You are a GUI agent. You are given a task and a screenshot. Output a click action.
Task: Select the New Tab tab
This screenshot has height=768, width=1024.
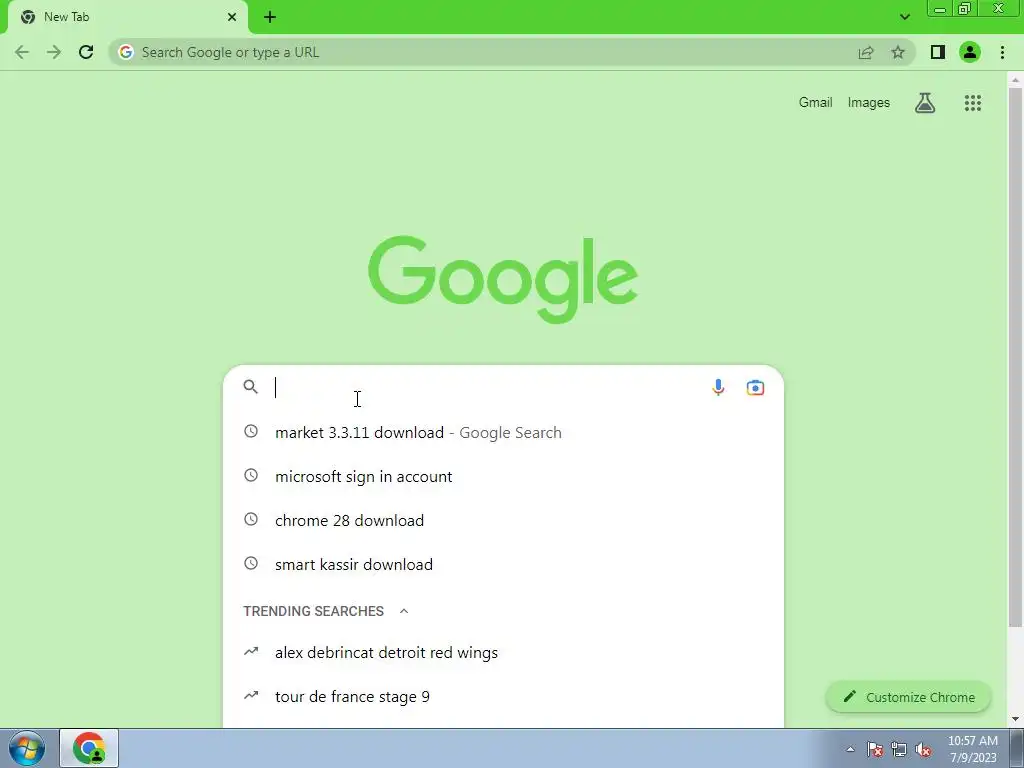(x=127, y=17)
